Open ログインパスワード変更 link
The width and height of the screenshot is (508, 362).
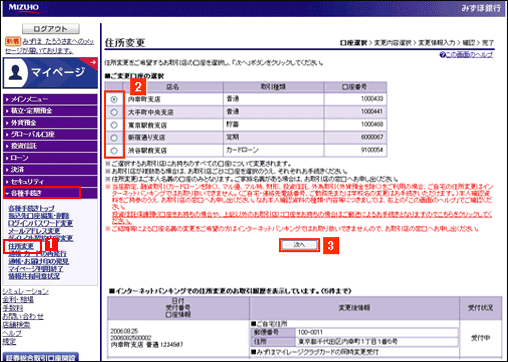click(x=40, y=223)
